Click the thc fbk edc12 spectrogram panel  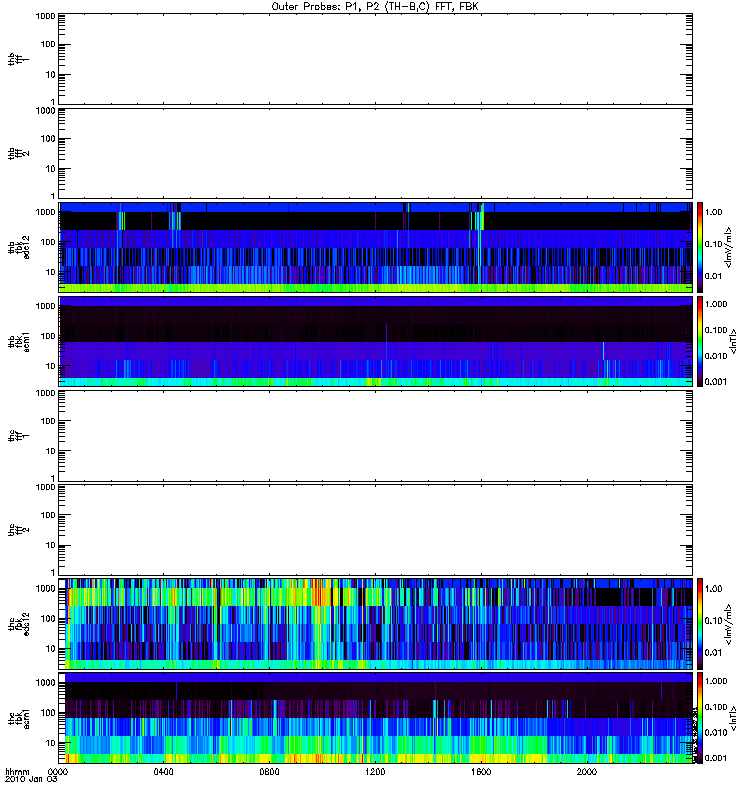(x=376, y=624)
